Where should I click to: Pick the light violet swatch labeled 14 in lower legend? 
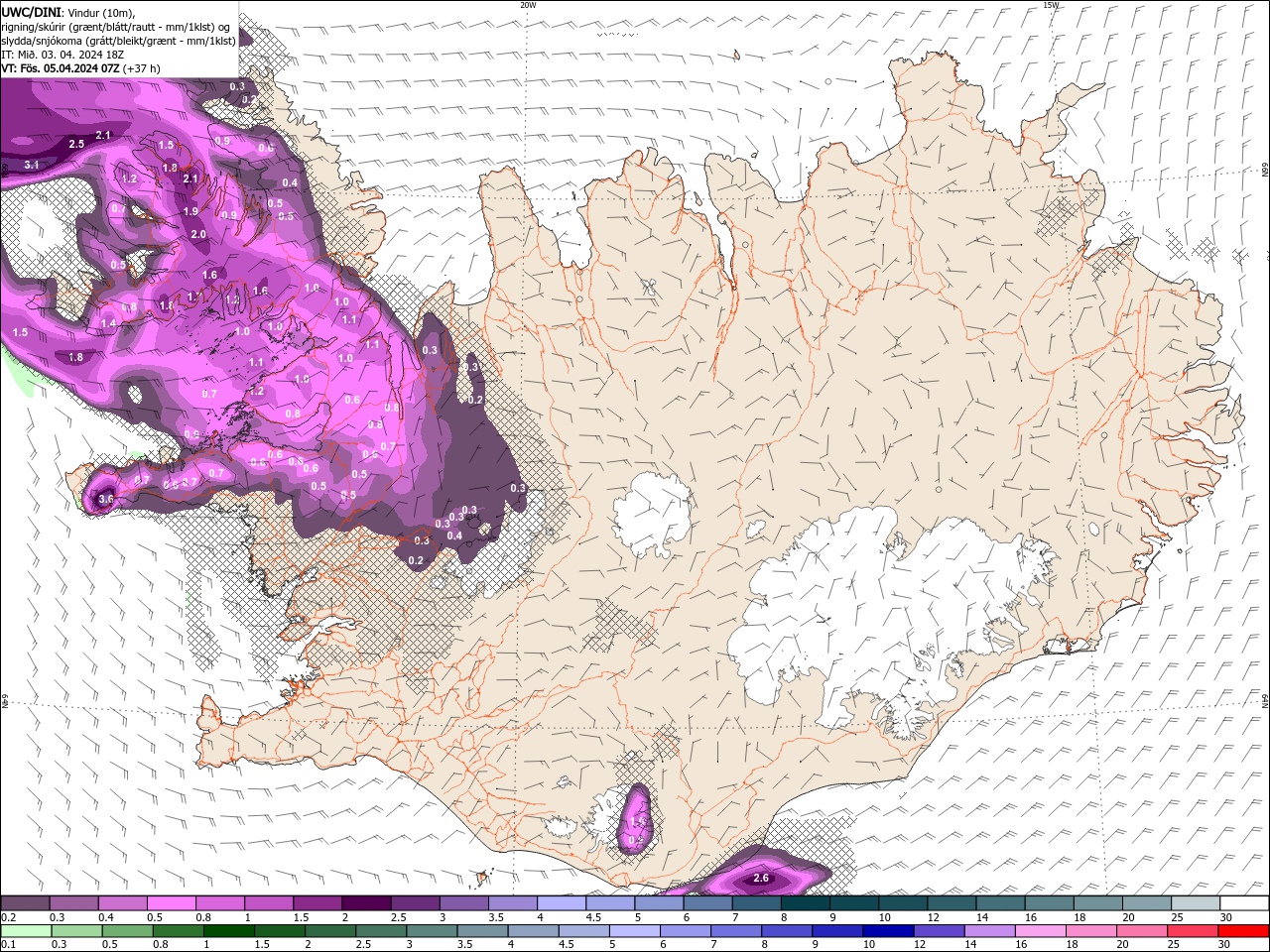click(x=989, y=930)
